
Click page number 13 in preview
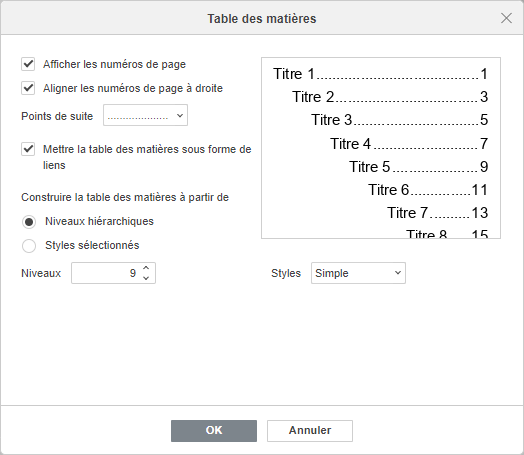coord(480,213)
